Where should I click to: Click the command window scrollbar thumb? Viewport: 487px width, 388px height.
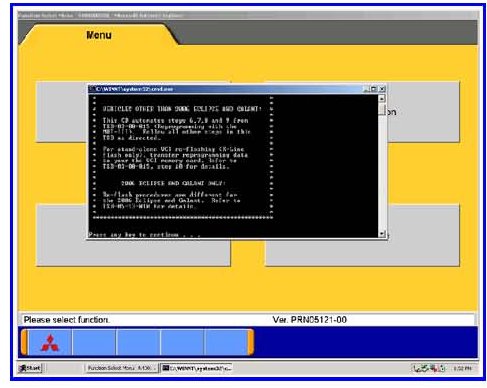tap(382, 110)
